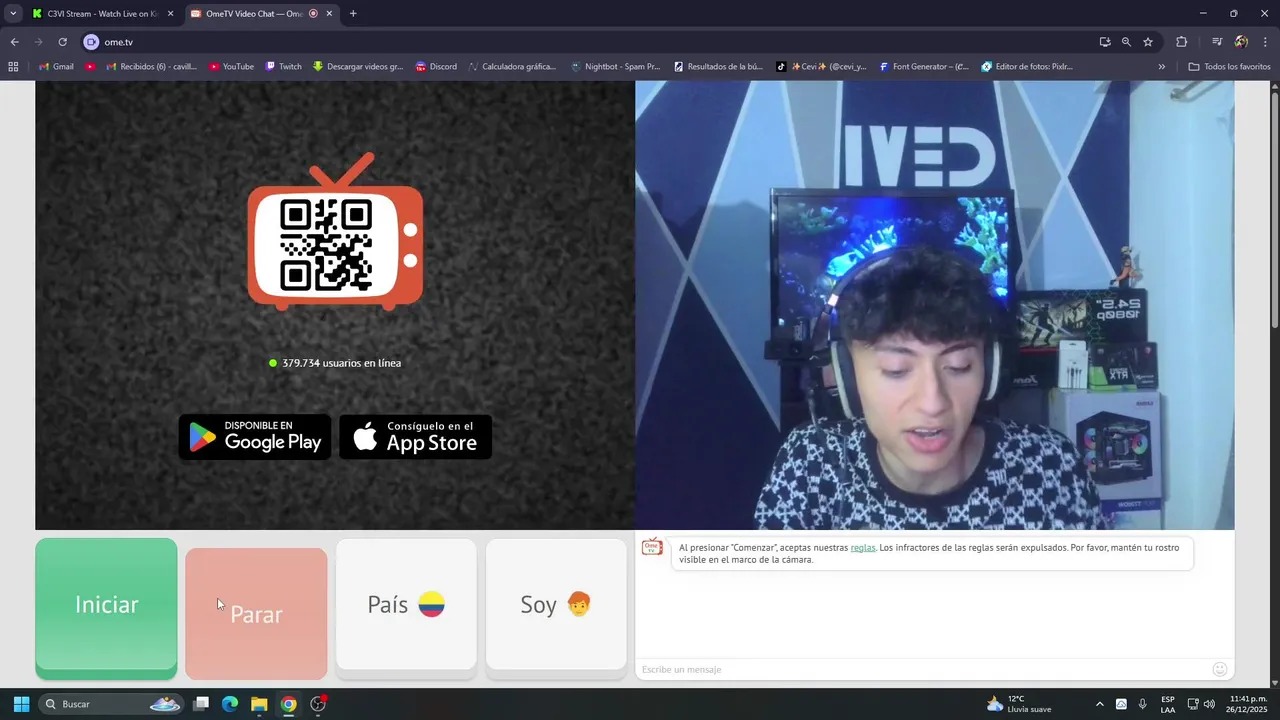The image size is (1280, 720).
Task: Open site camera permission icon in address bar
Action: [91, 42]
